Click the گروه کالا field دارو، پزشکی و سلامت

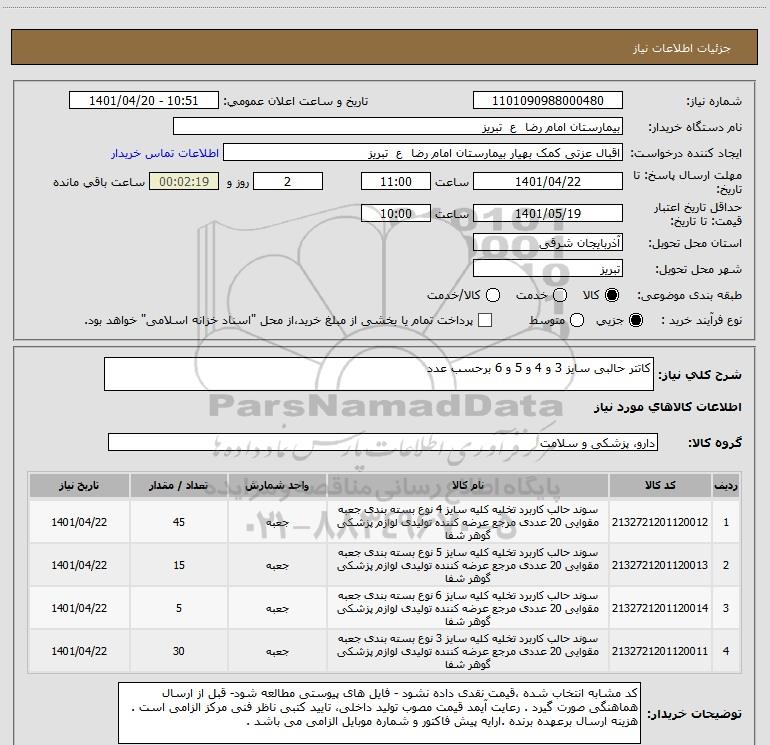click(383, 442)
